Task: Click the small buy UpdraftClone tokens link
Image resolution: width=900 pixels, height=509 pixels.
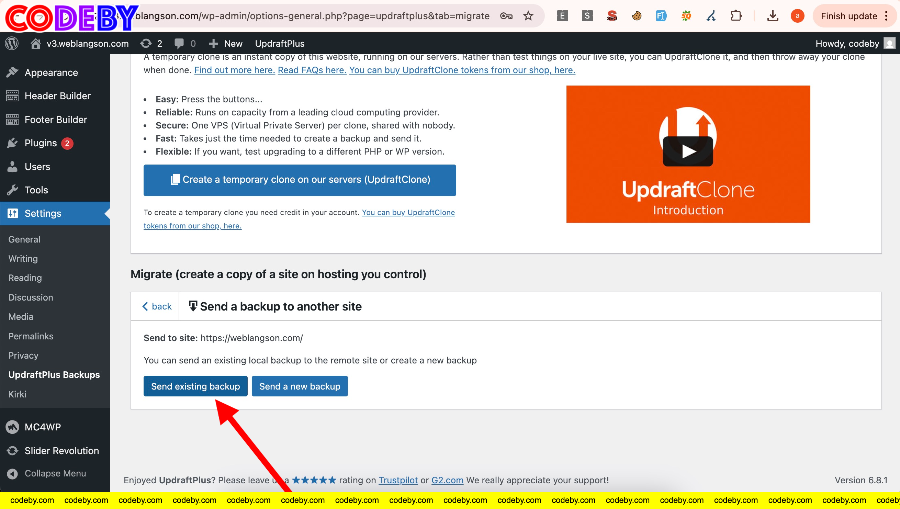Action: [x=299, y=219]
